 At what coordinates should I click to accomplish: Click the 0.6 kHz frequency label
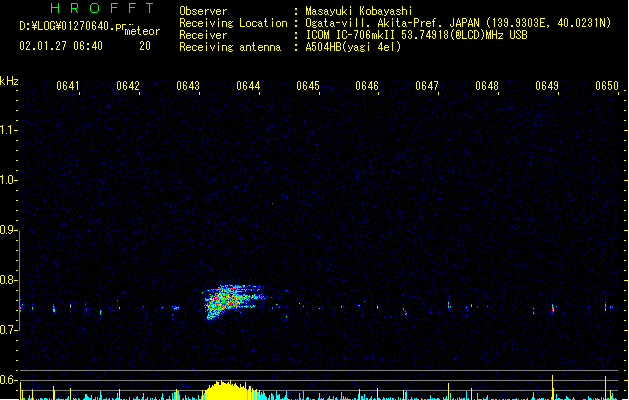point(8,380)
